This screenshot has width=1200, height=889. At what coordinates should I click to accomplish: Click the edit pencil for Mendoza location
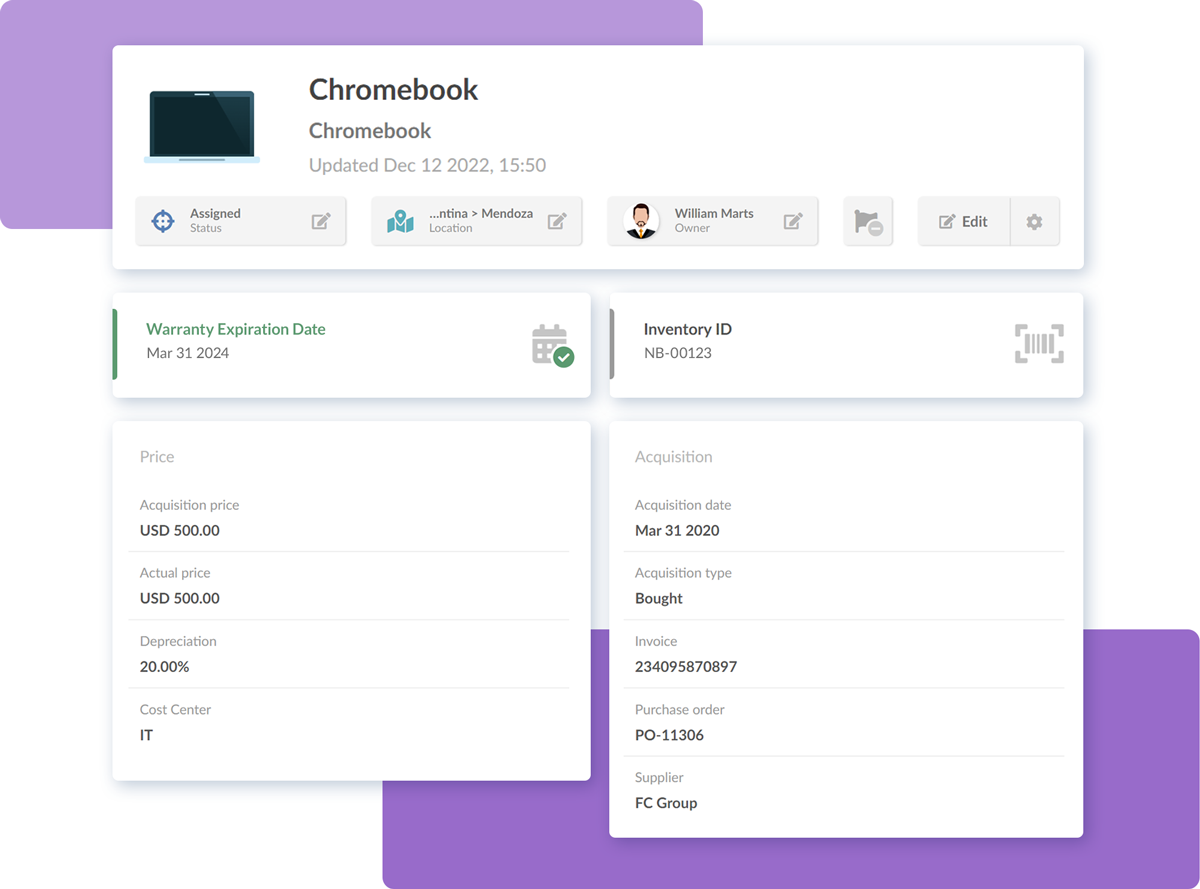point(558,221)
